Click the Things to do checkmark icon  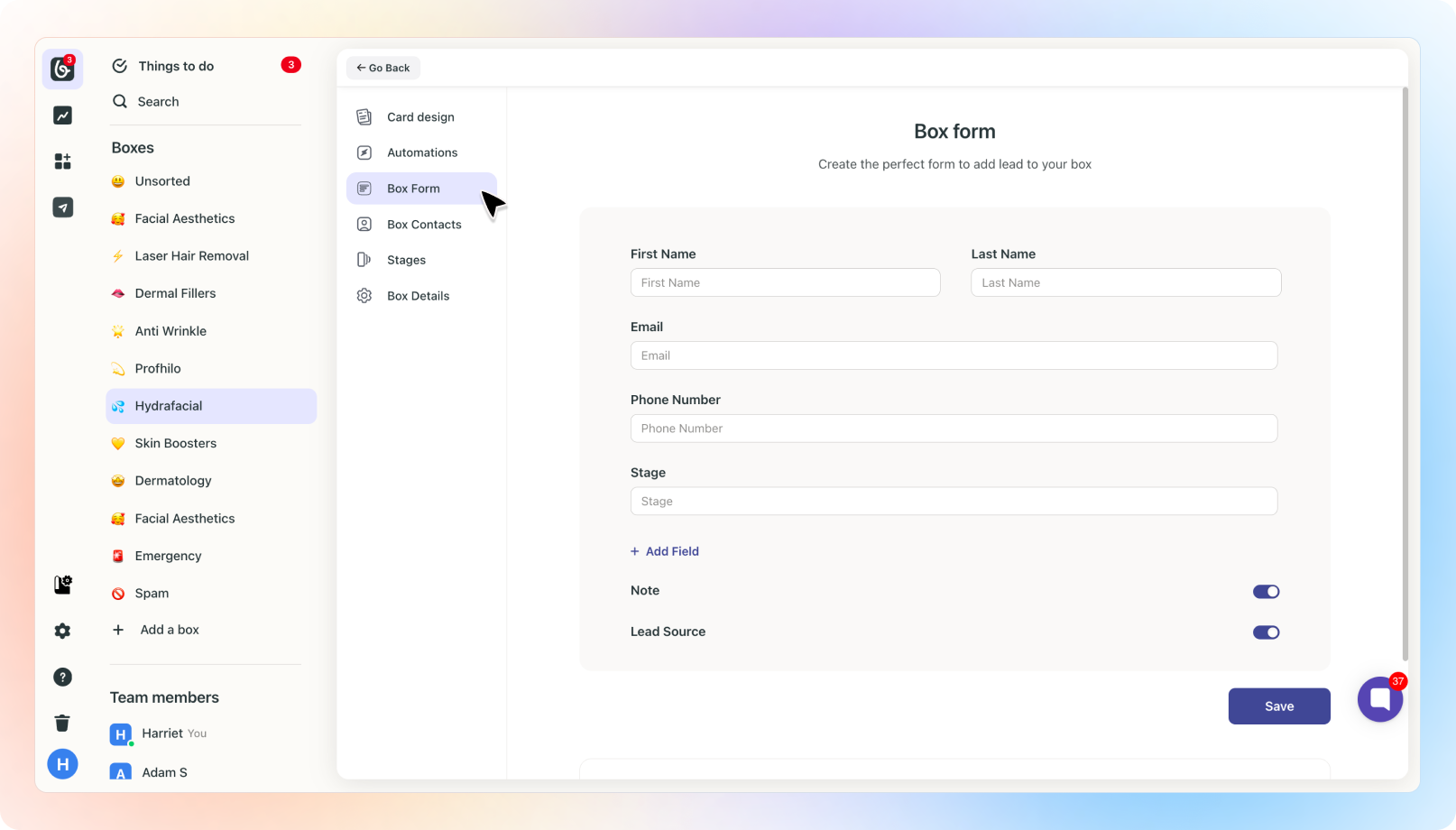[x=119, y=66]
